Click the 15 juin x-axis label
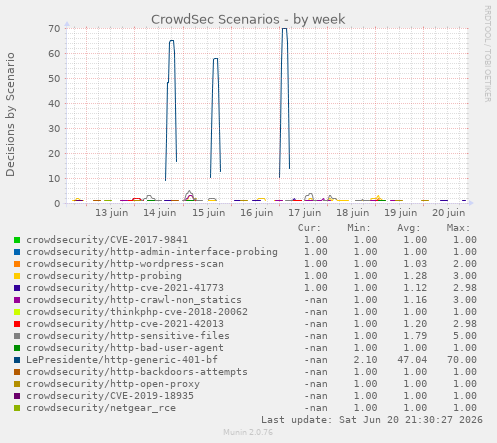 (x=208, y=213)
